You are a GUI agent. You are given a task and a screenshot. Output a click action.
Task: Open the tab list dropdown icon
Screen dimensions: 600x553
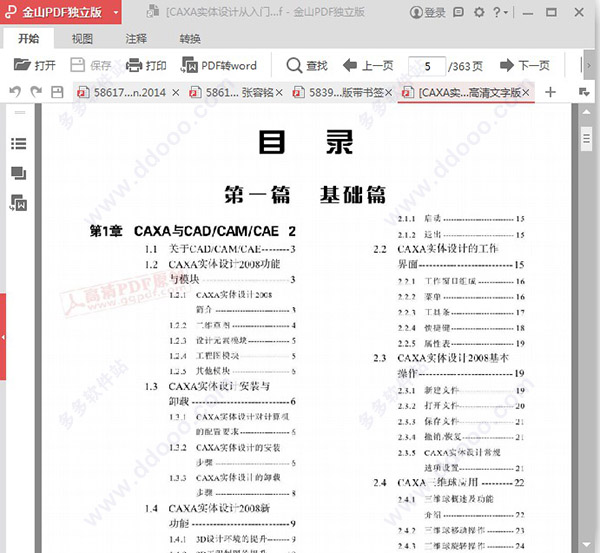click(584, 92)
